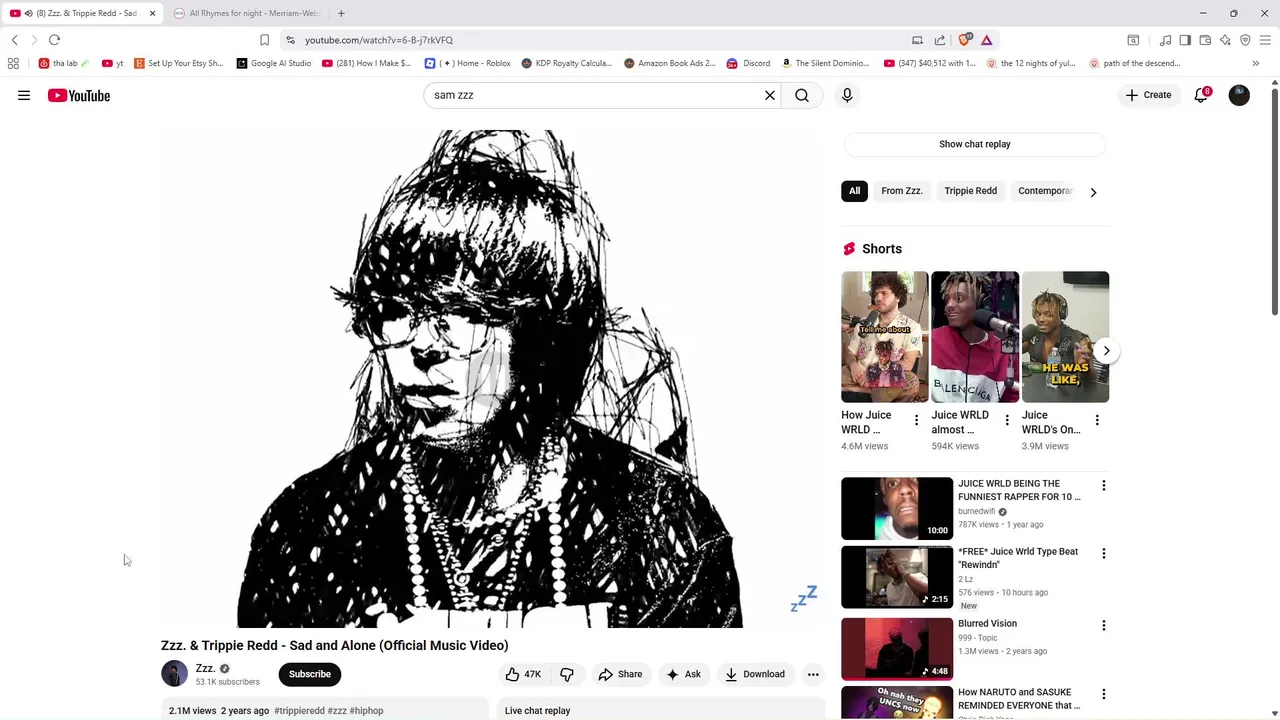Open YouTube notifications bell
Viewport: 1280px width, 720px height.
1202,95
